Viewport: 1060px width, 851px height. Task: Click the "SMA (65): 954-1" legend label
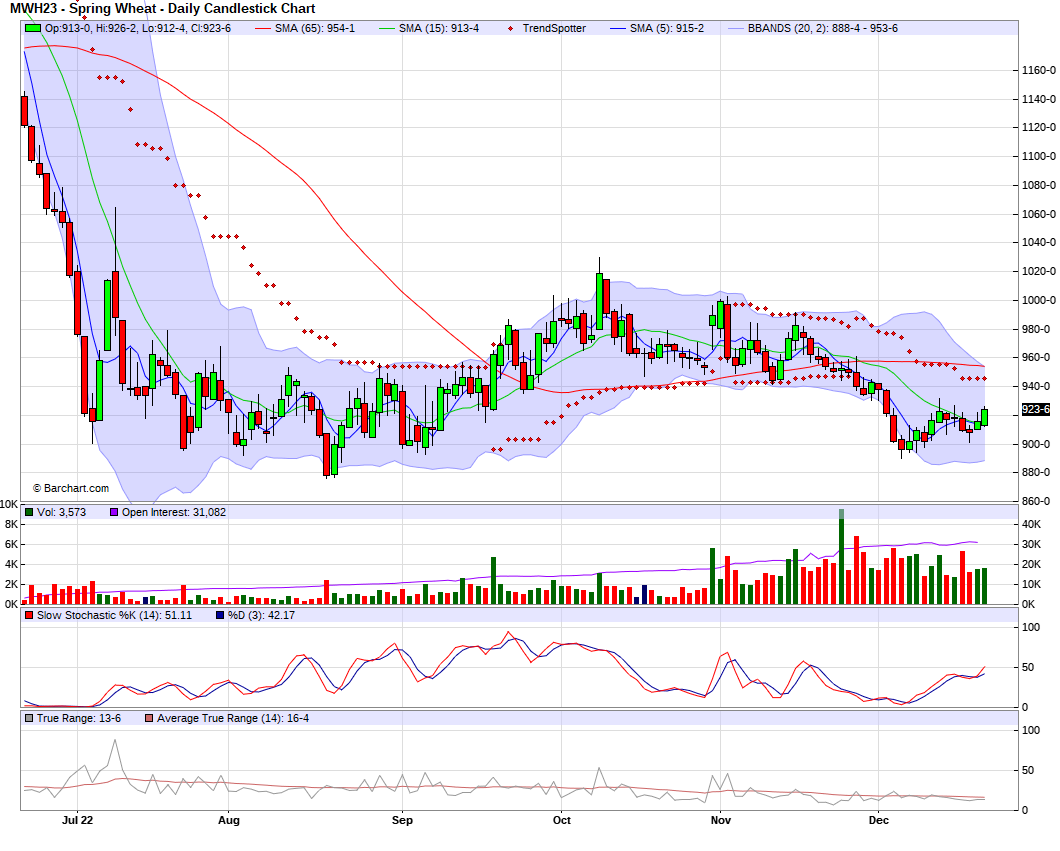[x=315, y=28]
